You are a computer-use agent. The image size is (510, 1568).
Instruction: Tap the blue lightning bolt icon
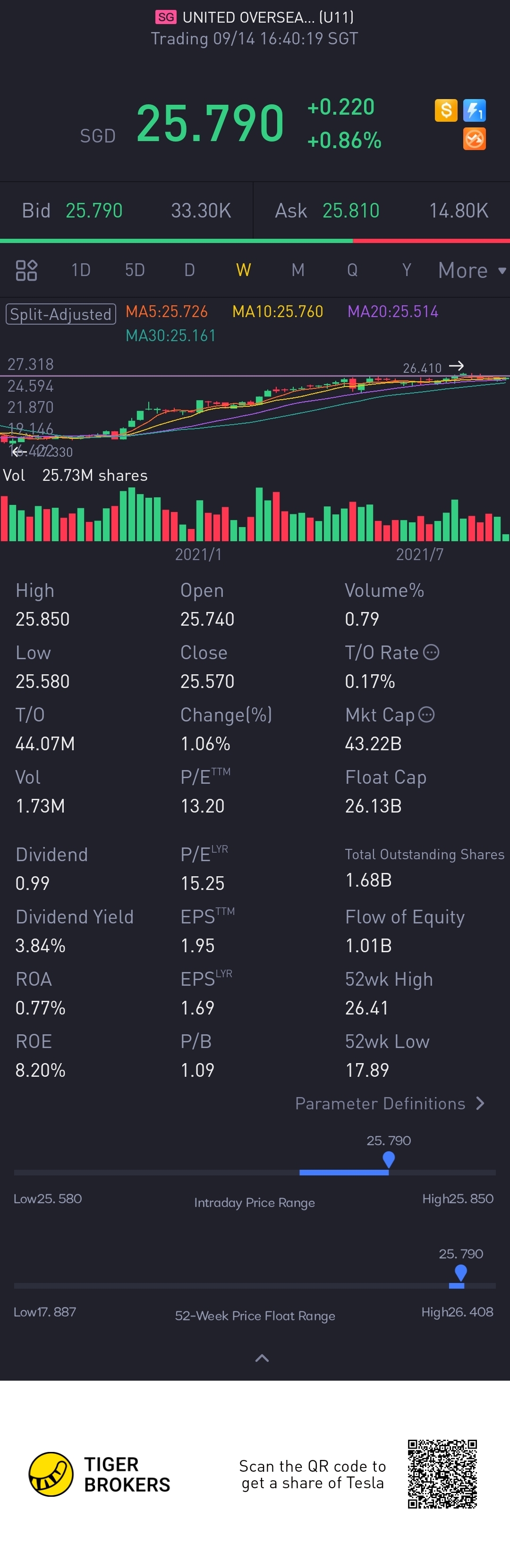tap(474, 110)
